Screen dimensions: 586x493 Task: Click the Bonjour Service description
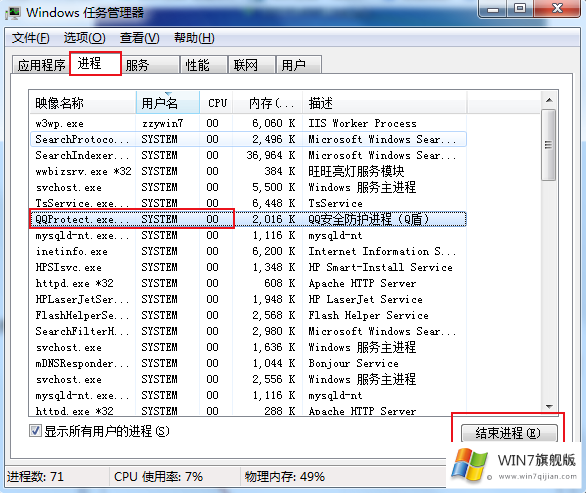click(353, 363)
